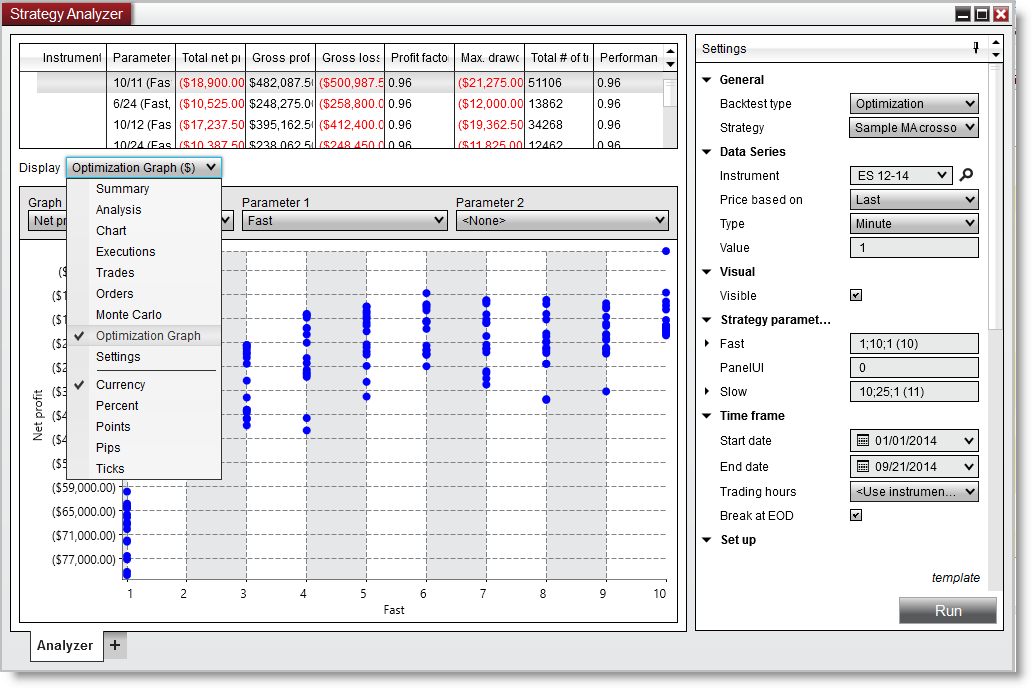Expand the Slow strategy parameter
This screenshot has height=688, width=1032.
point(707,391)
